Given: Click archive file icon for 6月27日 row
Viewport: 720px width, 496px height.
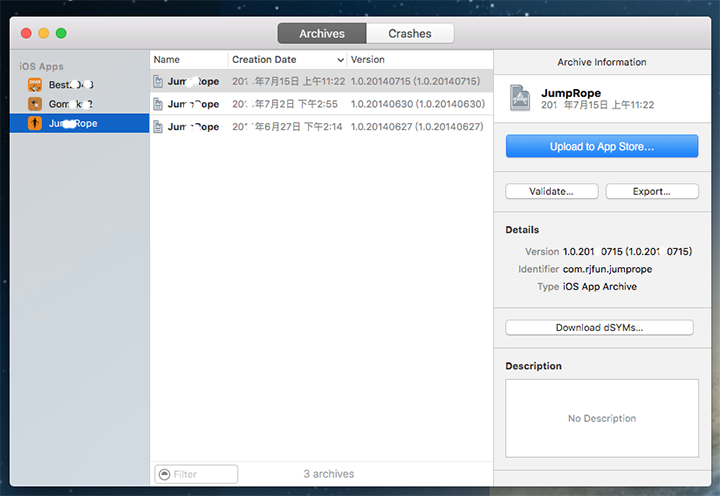Looking at the screenshot, I should [x=158, y=127].
